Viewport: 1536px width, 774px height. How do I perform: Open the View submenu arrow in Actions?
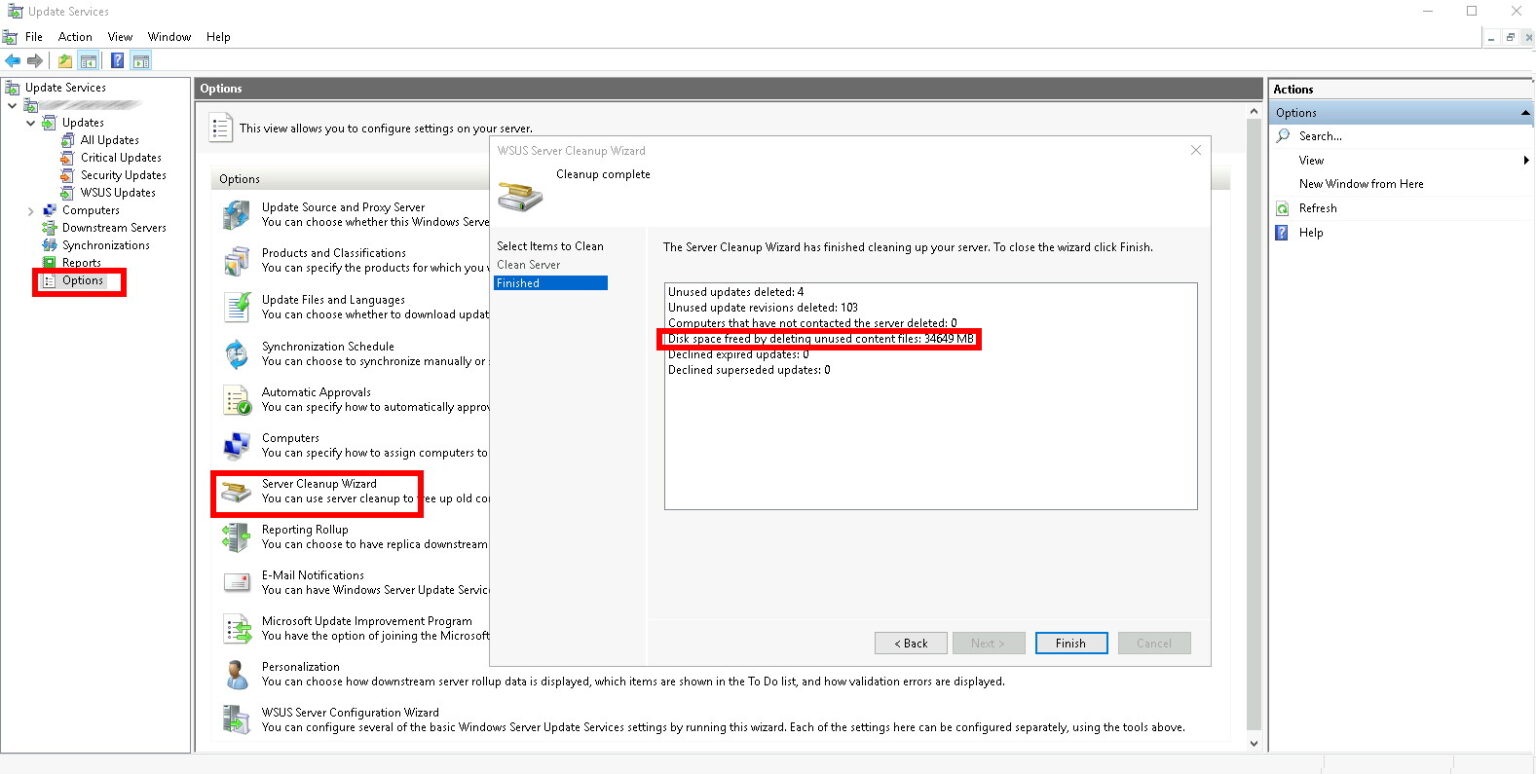point(1526,159)
